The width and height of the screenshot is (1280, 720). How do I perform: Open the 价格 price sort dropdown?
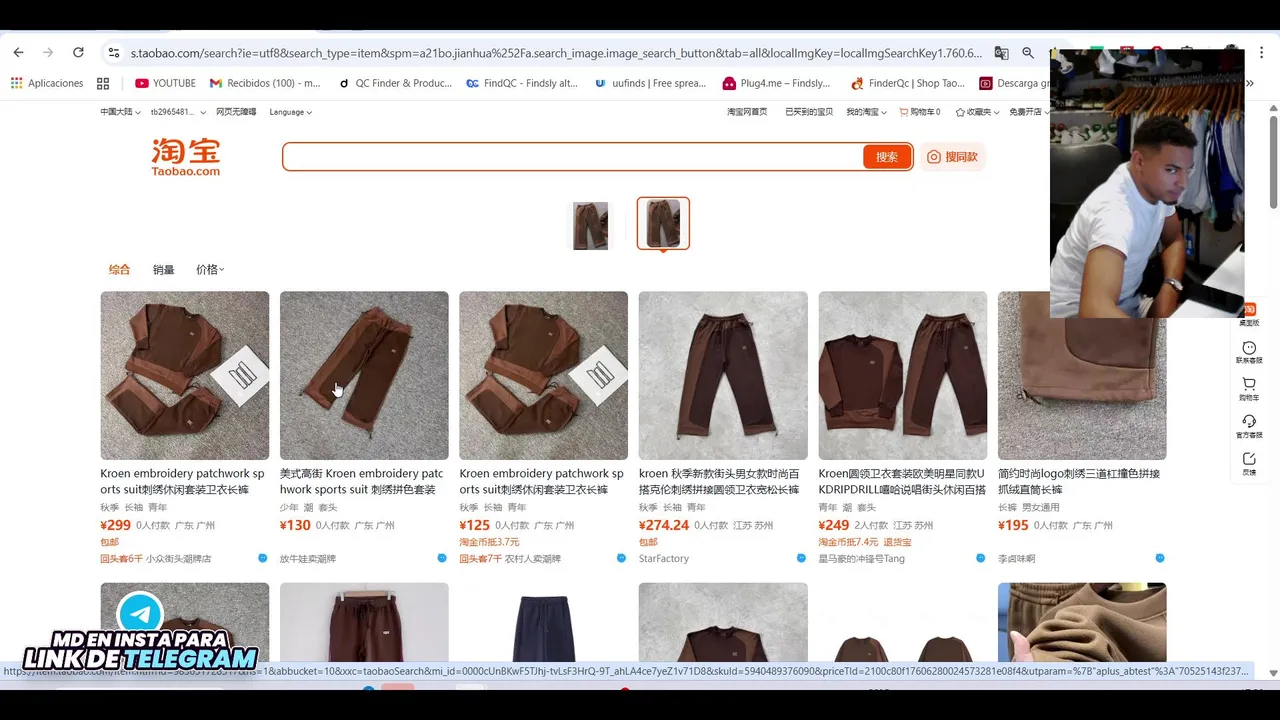210,270
